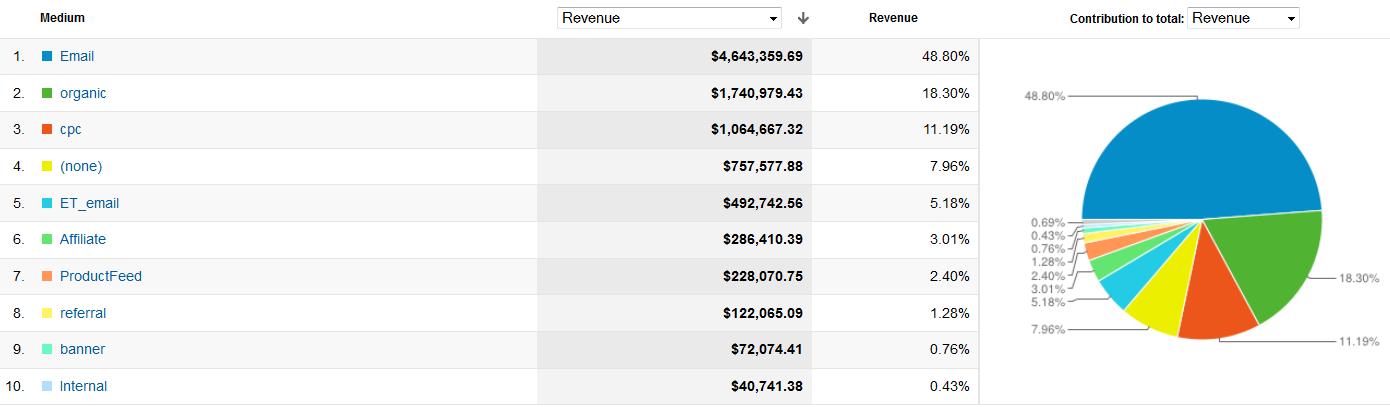Open the (none) medium link
Viewport: 1390px width, 407px height.
tap(81, 166)
